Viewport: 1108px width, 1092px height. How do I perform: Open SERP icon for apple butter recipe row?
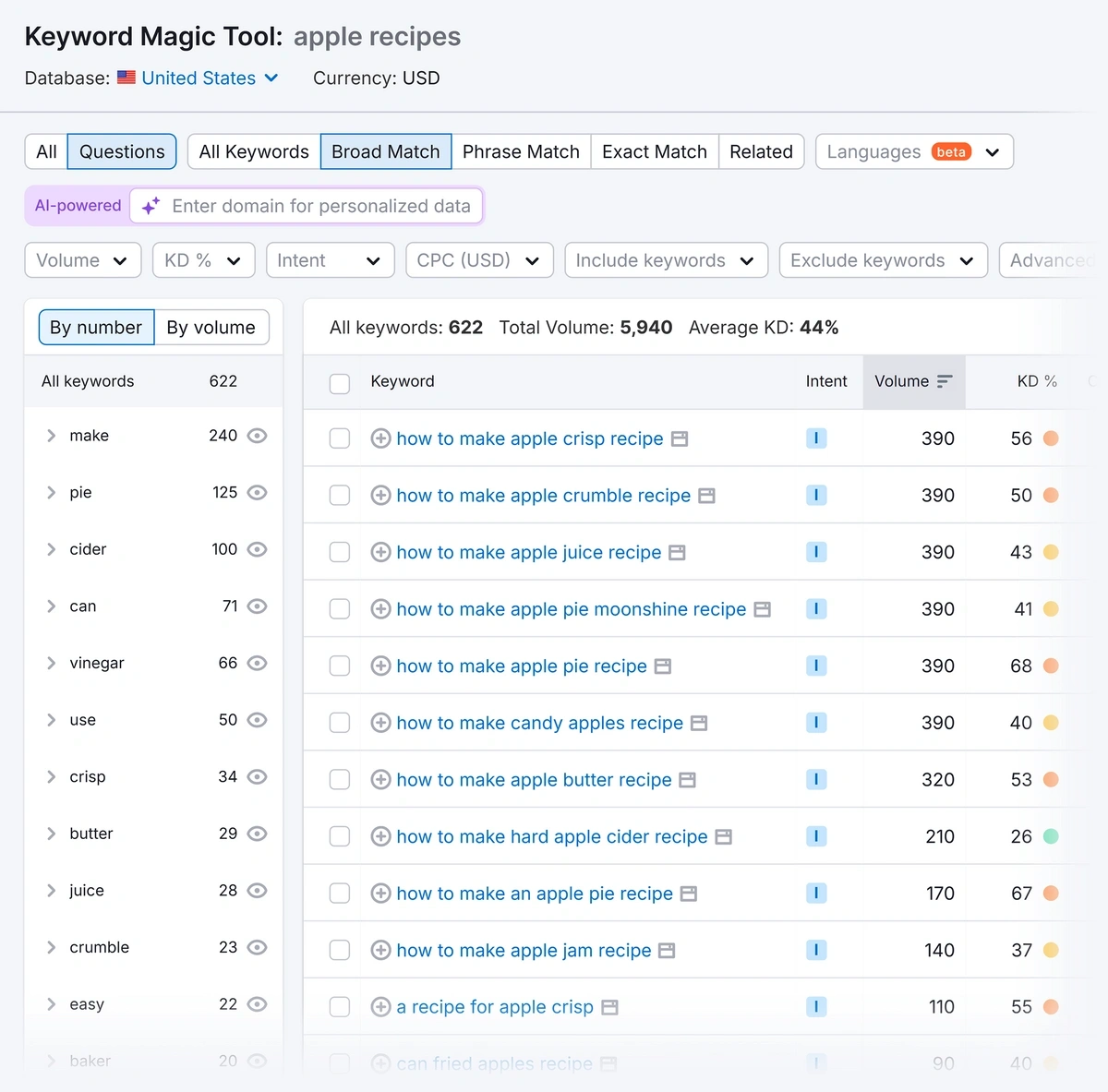tap(687, 780)
